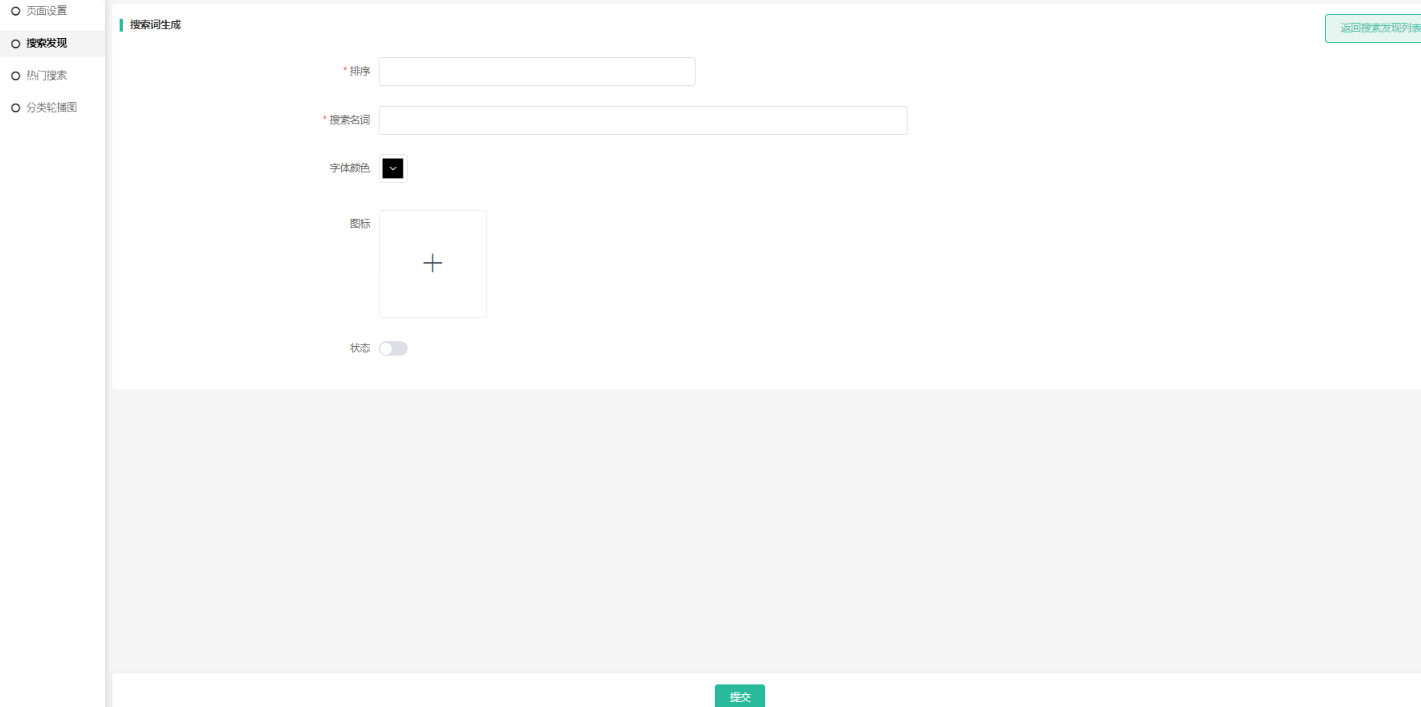Focus the 搜索名词 input field

643,120
